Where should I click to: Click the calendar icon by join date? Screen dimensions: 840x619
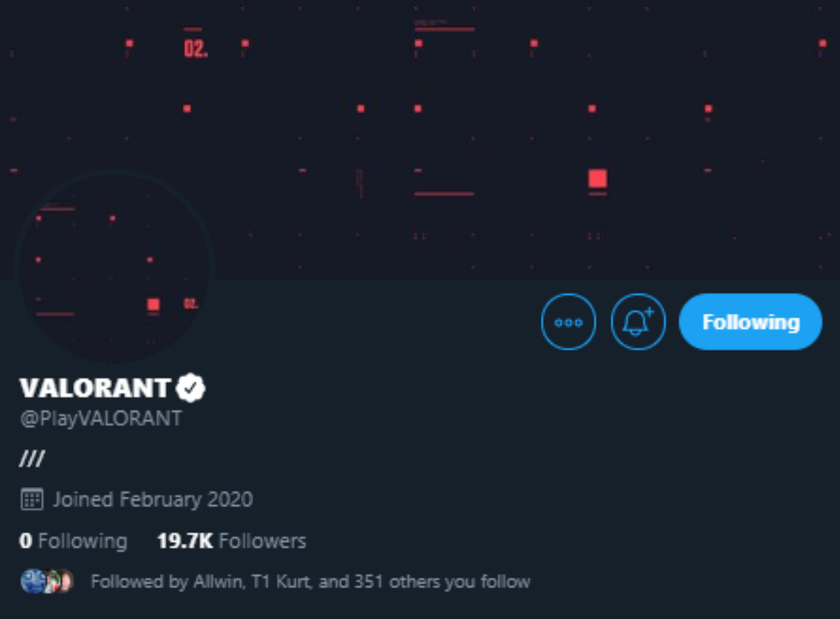[x=32, y=499]
